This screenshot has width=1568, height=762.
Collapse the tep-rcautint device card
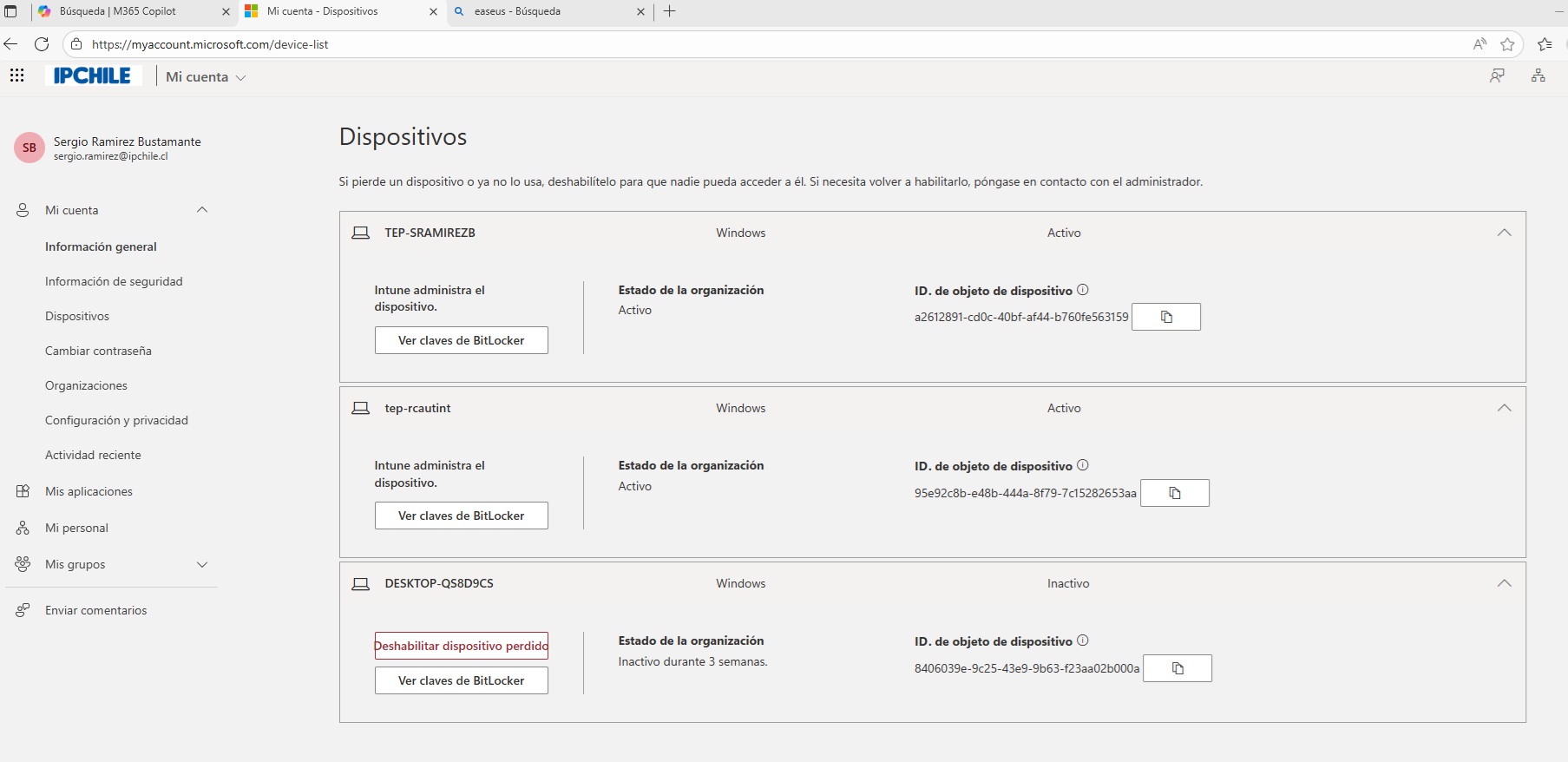tap(1504, 408)
